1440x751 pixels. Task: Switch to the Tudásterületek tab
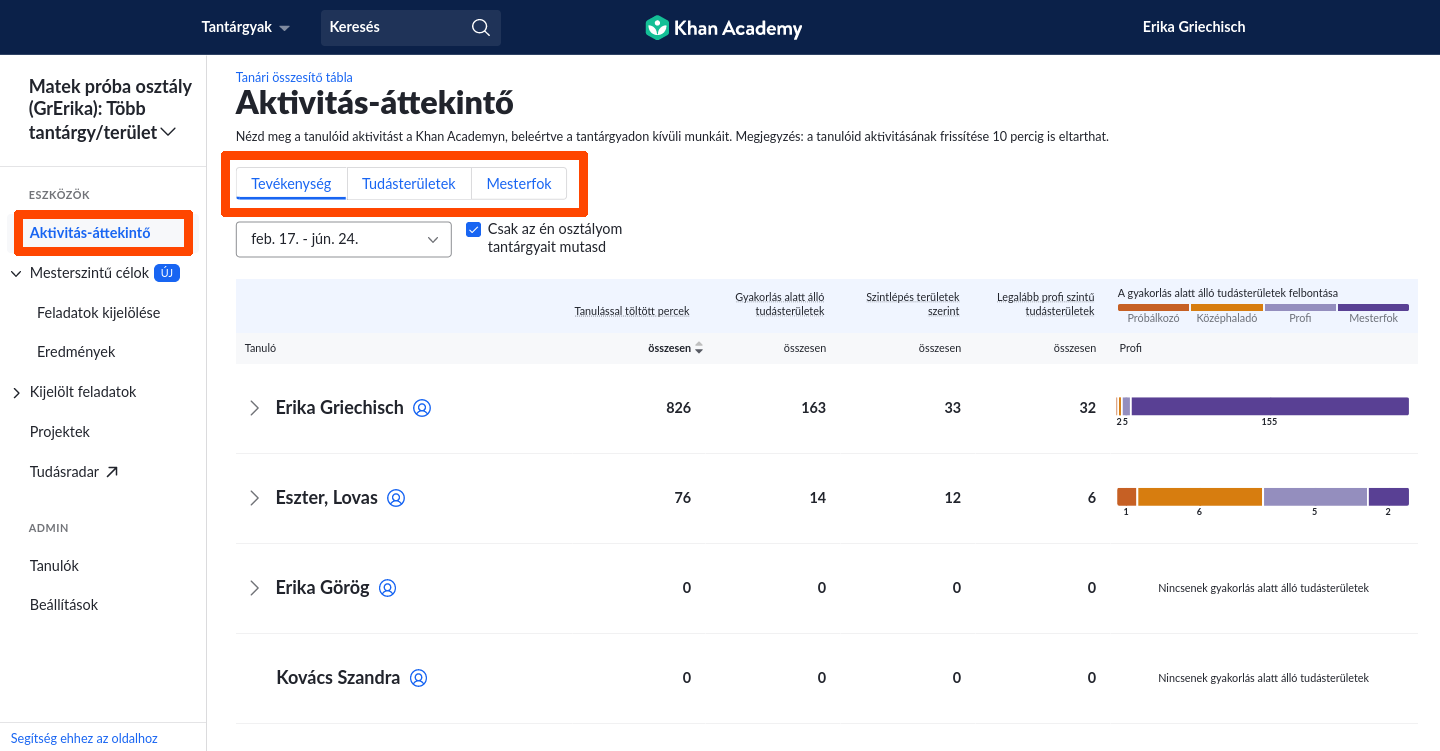pyautogui.click(x=408, y=184)
